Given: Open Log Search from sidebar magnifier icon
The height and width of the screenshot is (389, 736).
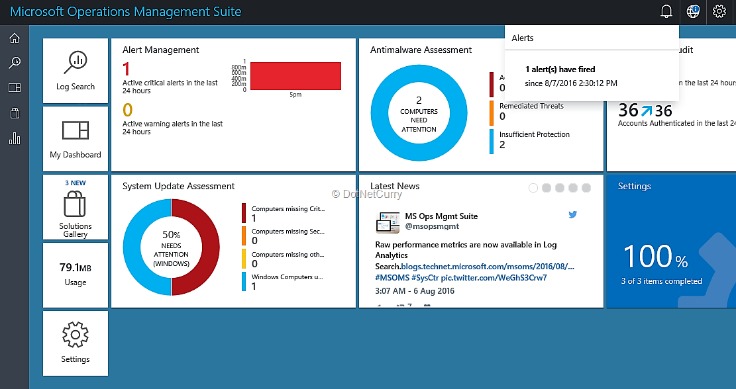Looking at the screenshot, I should 15,63.
